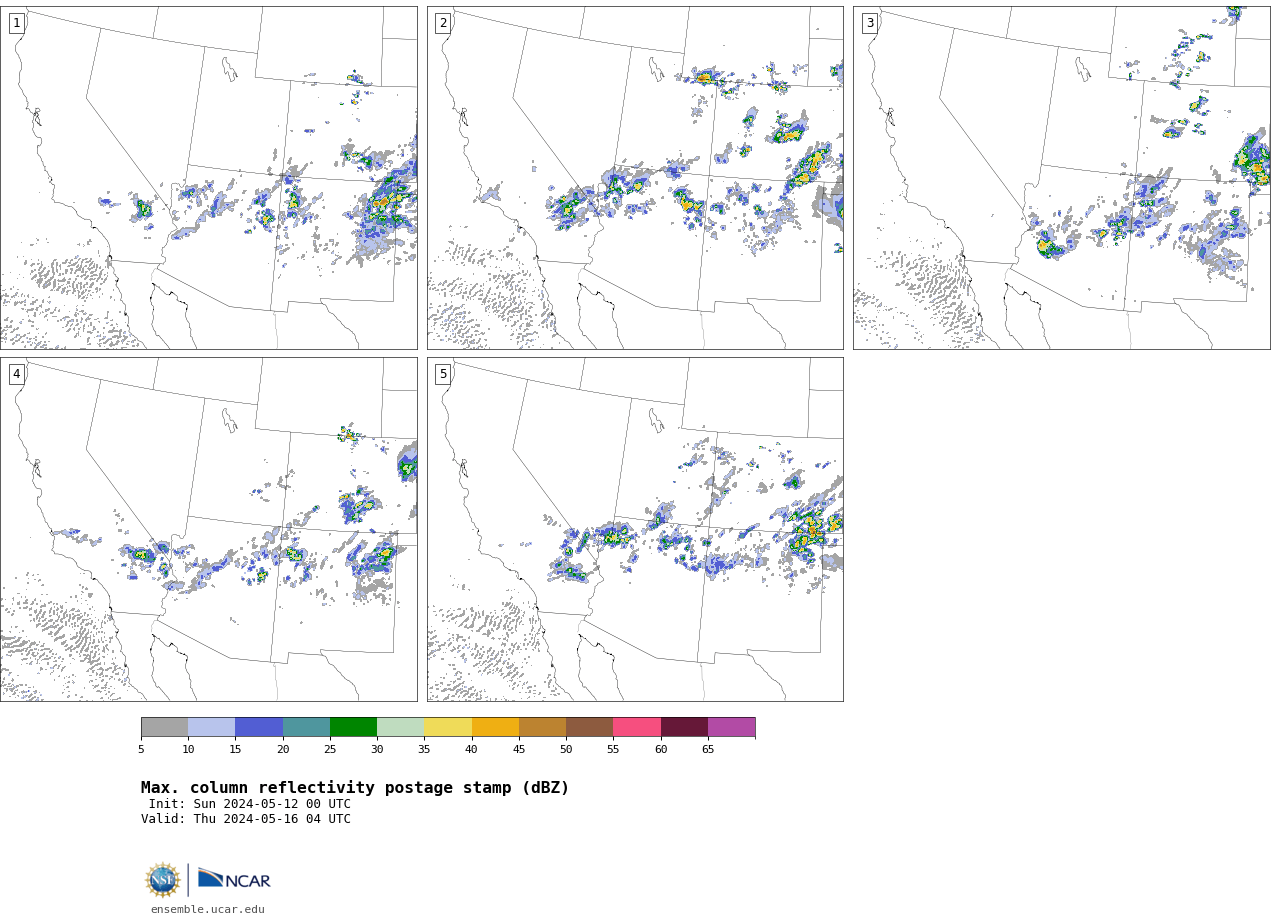Click the colorbar tick label 50
This screenshot has width=1280, height=920.
click(x=566, y=749)
